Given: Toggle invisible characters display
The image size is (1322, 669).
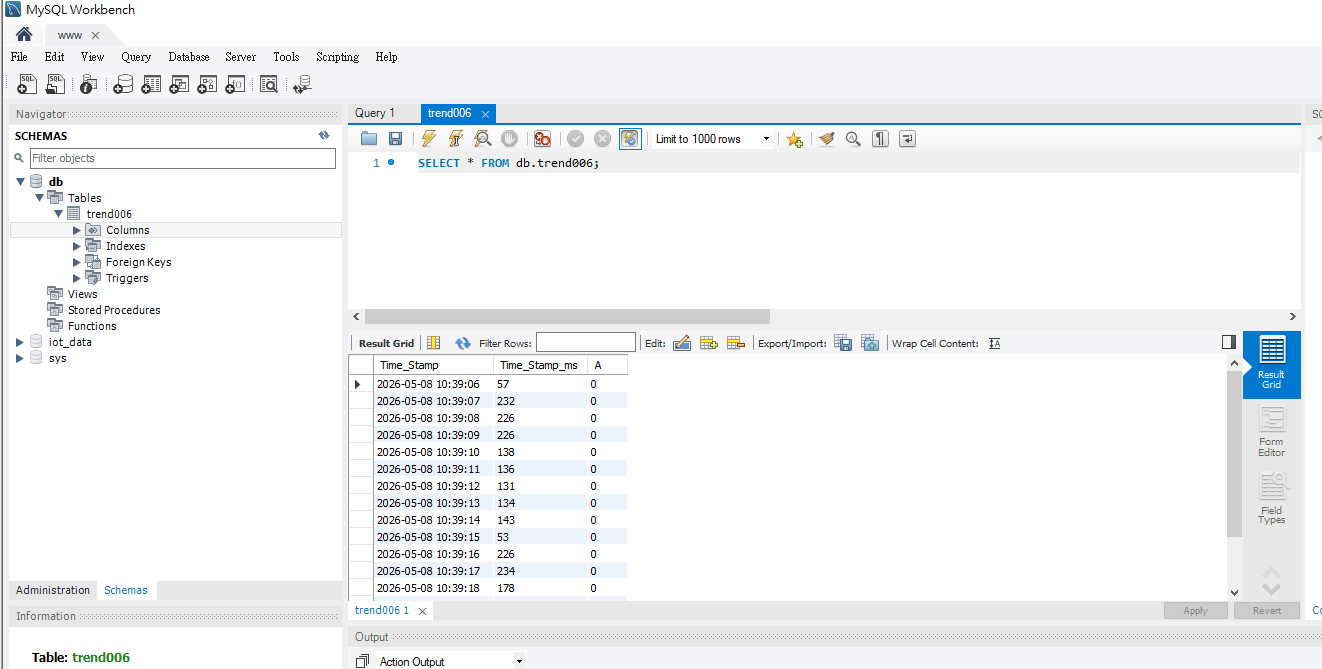Looking at the screenshot, I should [880, 139].
